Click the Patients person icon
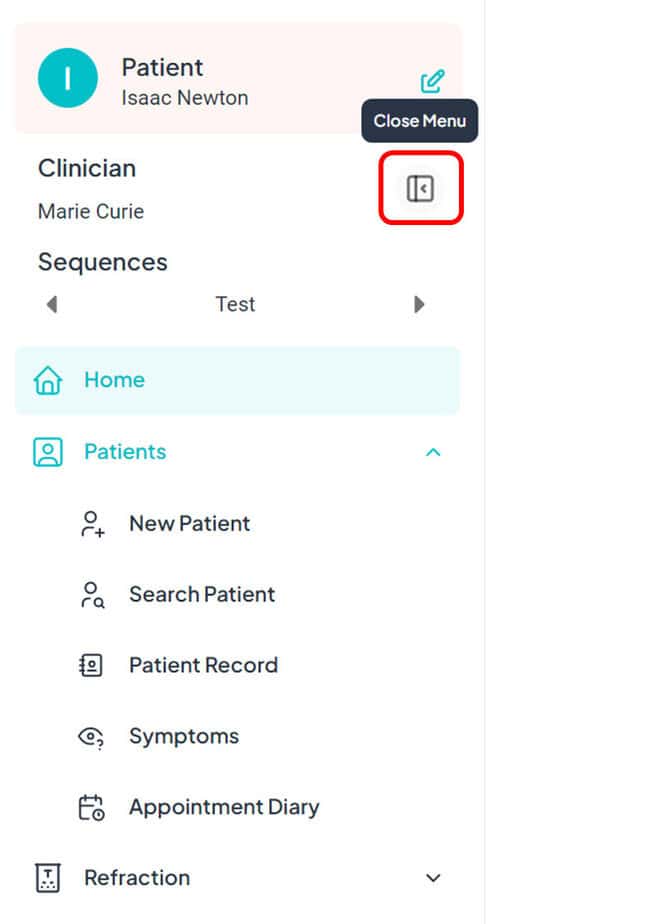 click(x=47, y=452)
